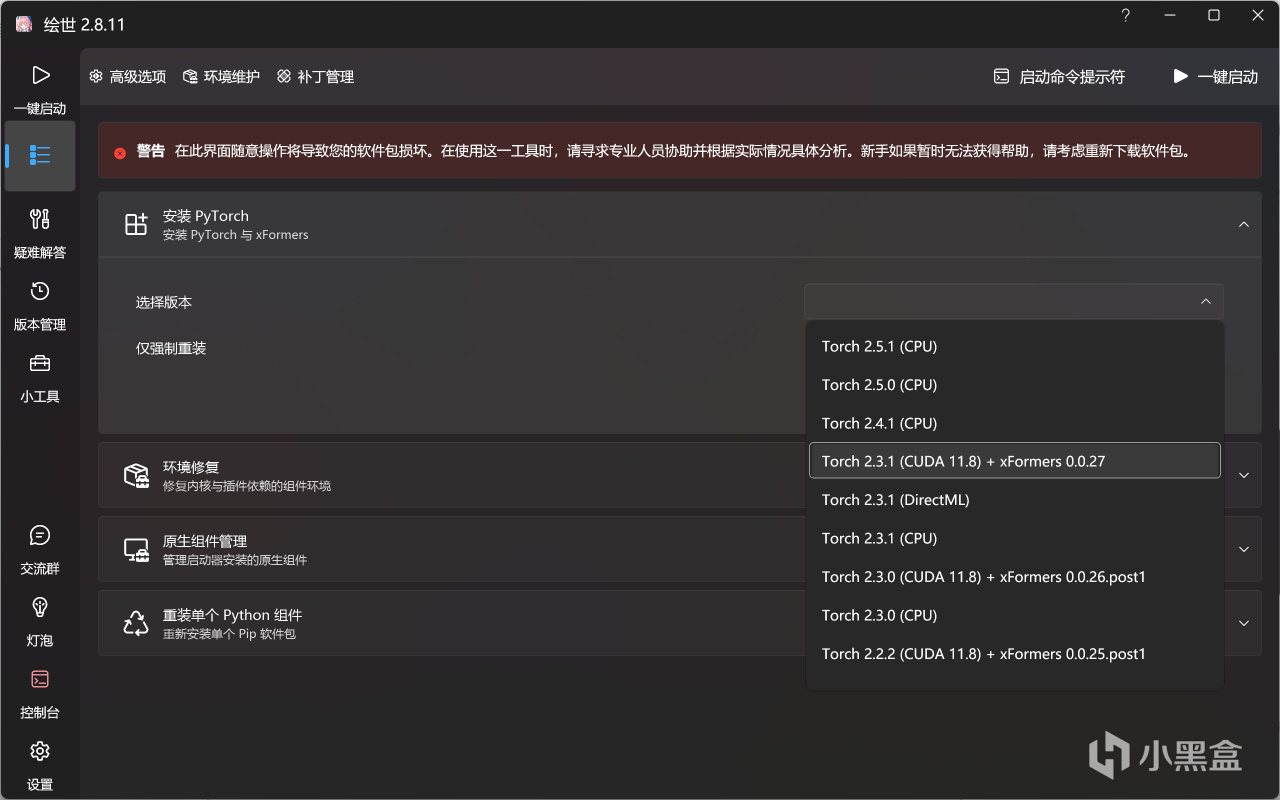Click the 环境修复 package repair icon
This screenshot has width=1280, height=800.
136,475
